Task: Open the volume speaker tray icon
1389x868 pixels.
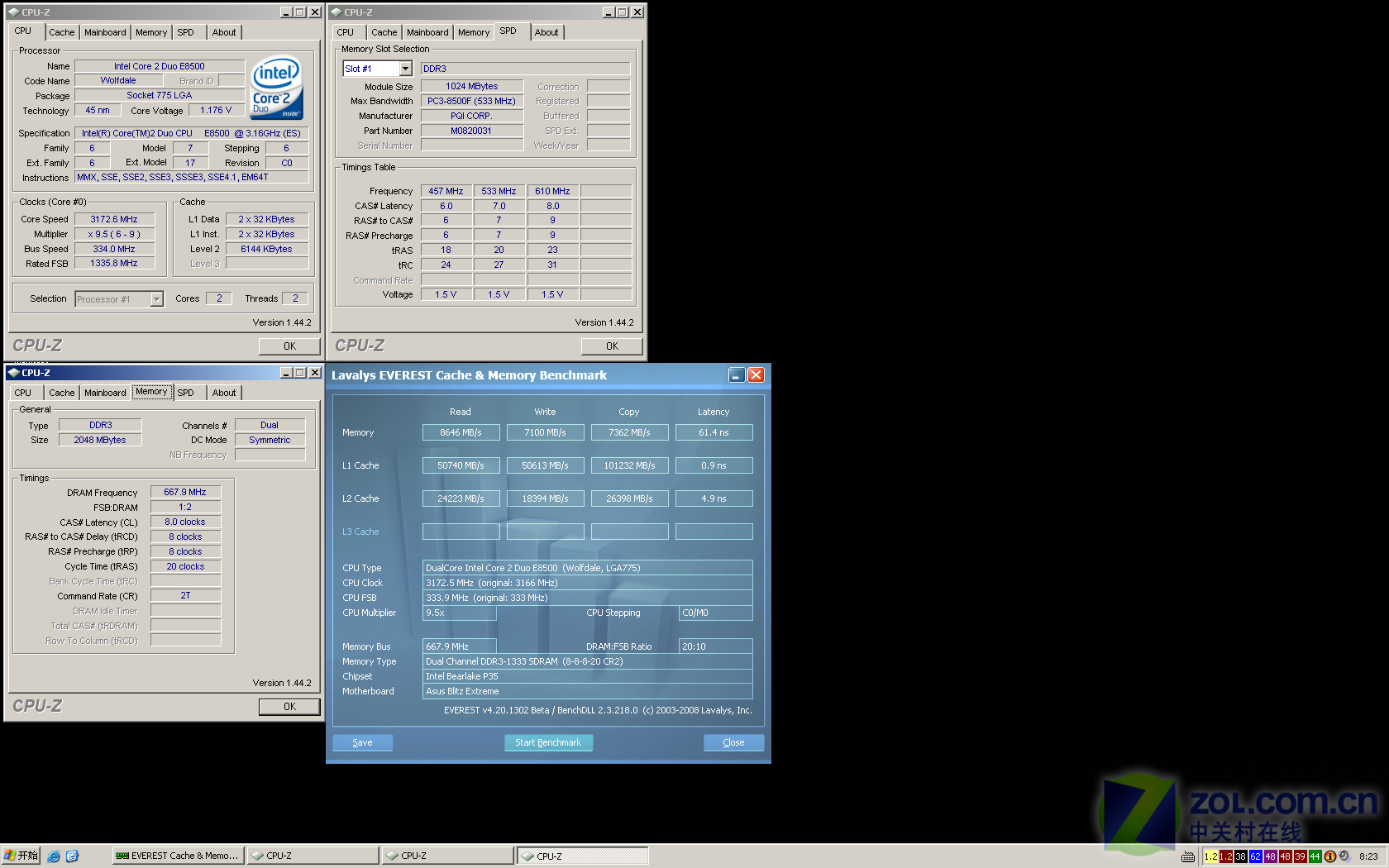Action: (1344, 856)
